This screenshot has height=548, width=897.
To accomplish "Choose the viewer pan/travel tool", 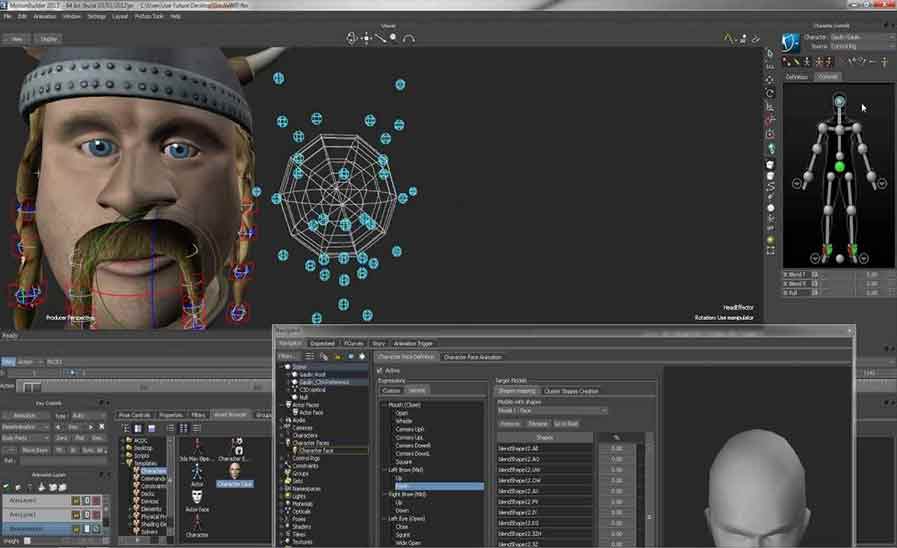I will click(x=366, y=38).
